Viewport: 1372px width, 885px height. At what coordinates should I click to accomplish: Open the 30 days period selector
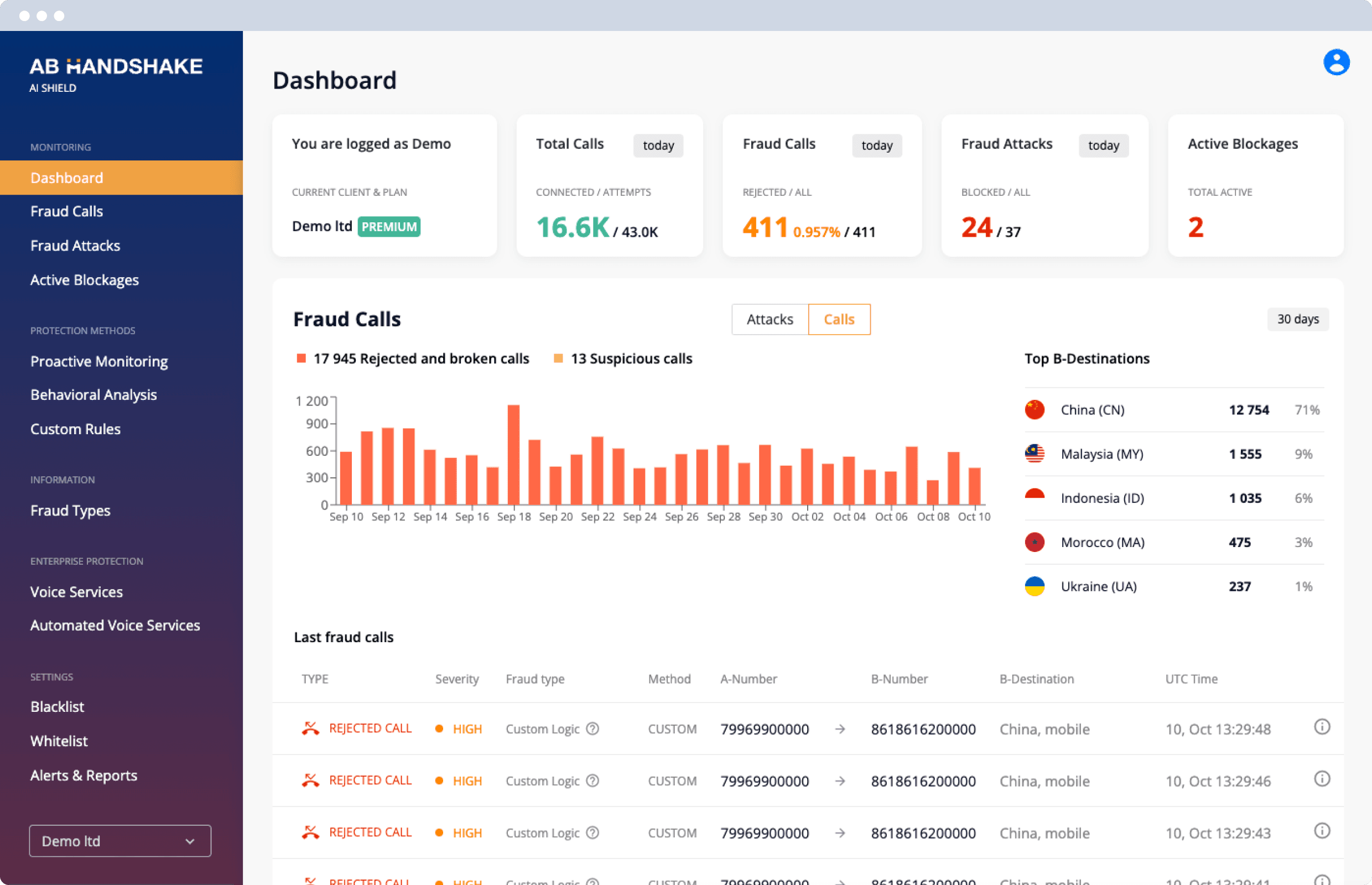pos(1298,319)
